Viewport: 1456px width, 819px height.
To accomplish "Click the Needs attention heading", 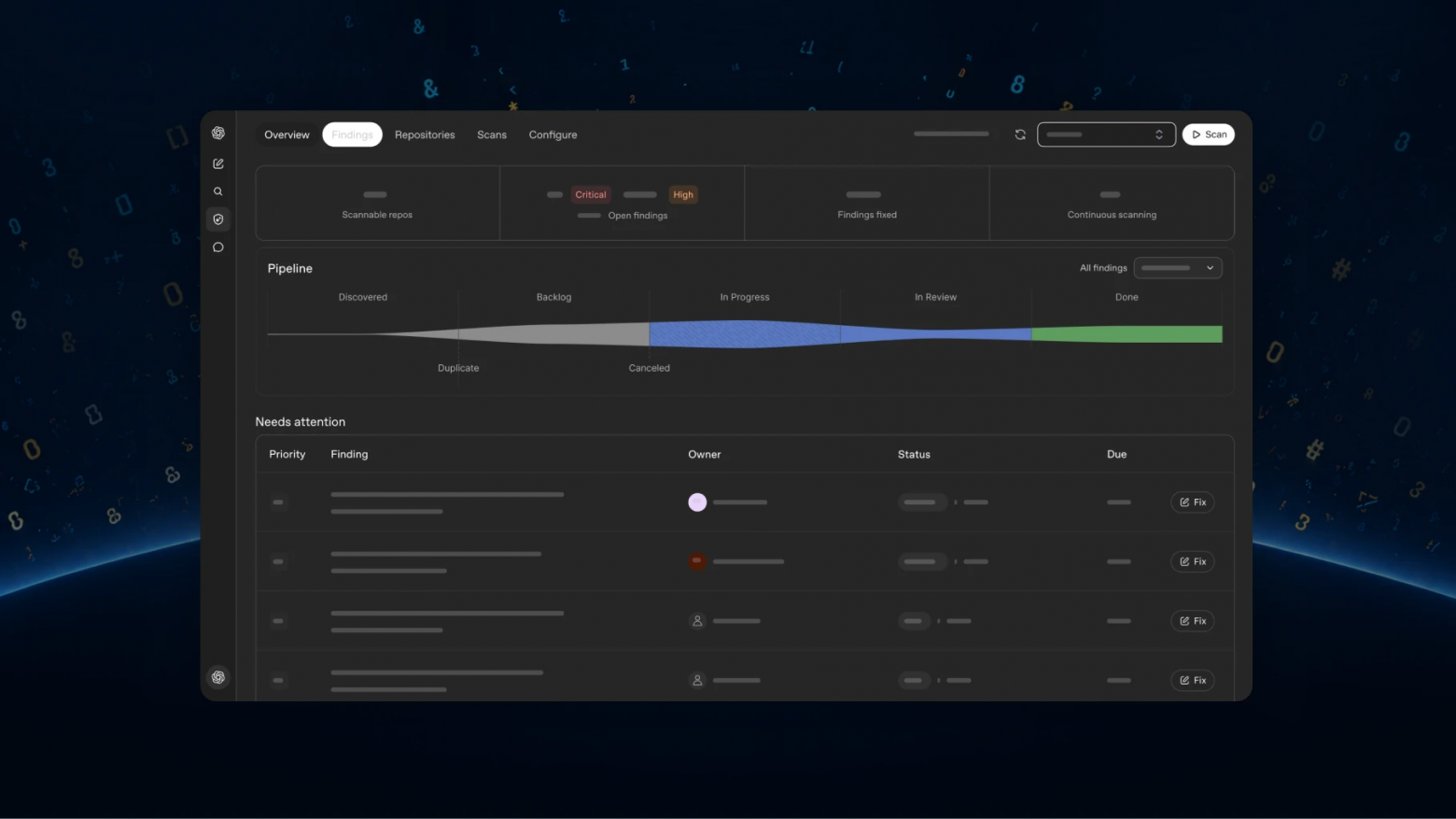I will click(x=301, y=422).
